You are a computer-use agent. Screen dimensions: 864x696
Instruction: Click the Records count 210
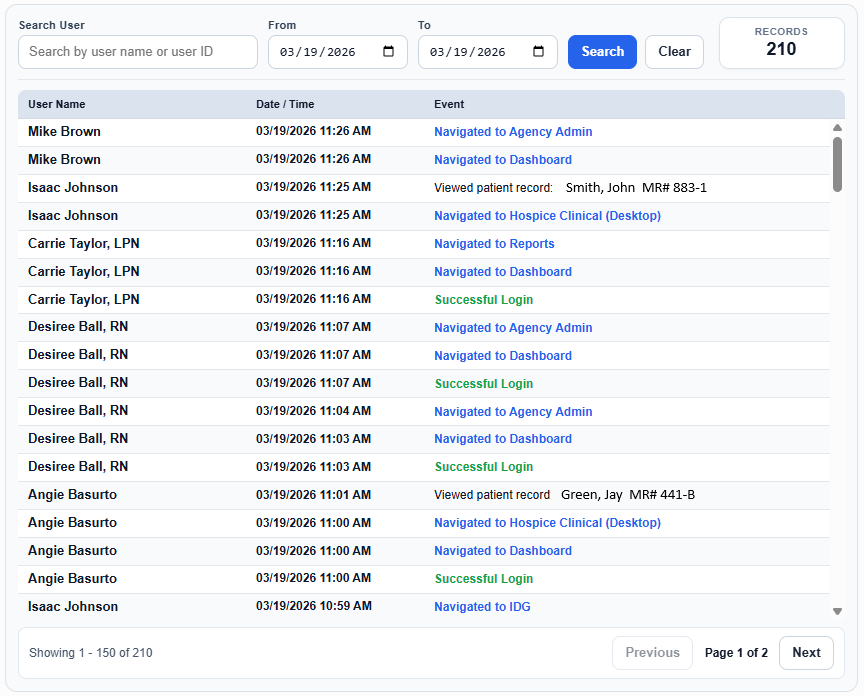coord(781,49)
